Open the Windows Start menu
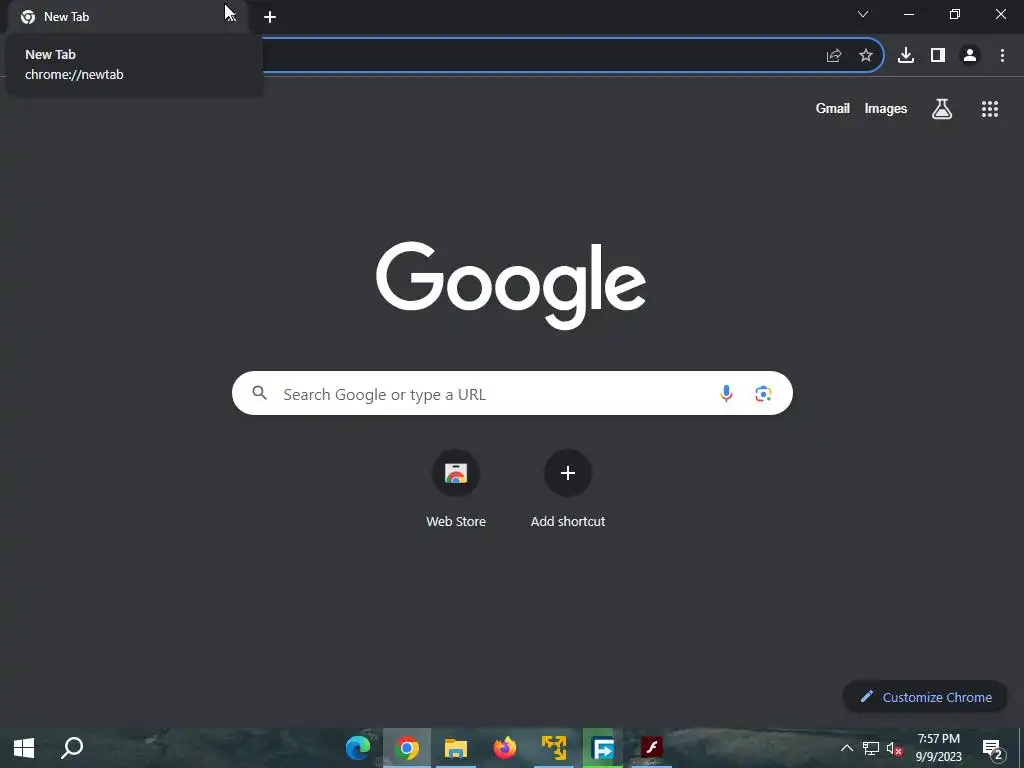Viewport: 1024px width, 768px height. click(x=24, y=748)
